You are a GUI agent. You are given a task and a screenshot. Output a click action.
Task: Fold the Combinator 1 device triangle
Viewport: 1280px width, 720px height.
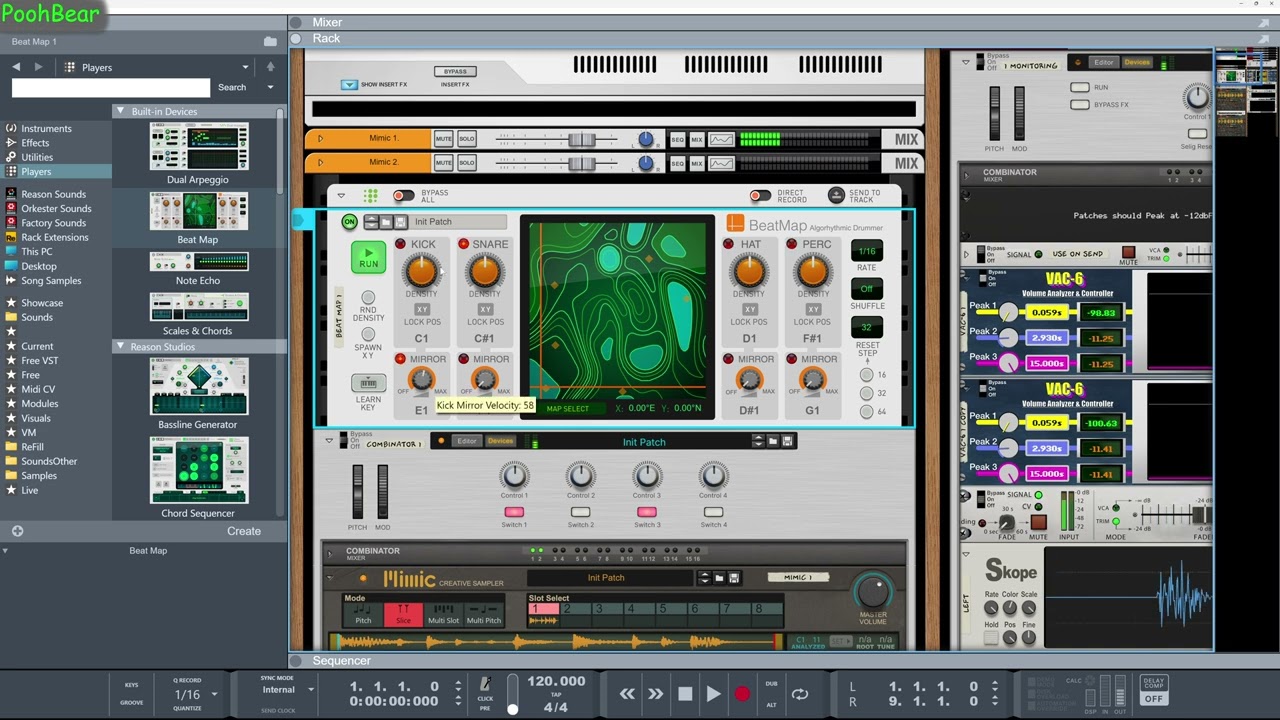pyautogui.click(x=329, y=440)
